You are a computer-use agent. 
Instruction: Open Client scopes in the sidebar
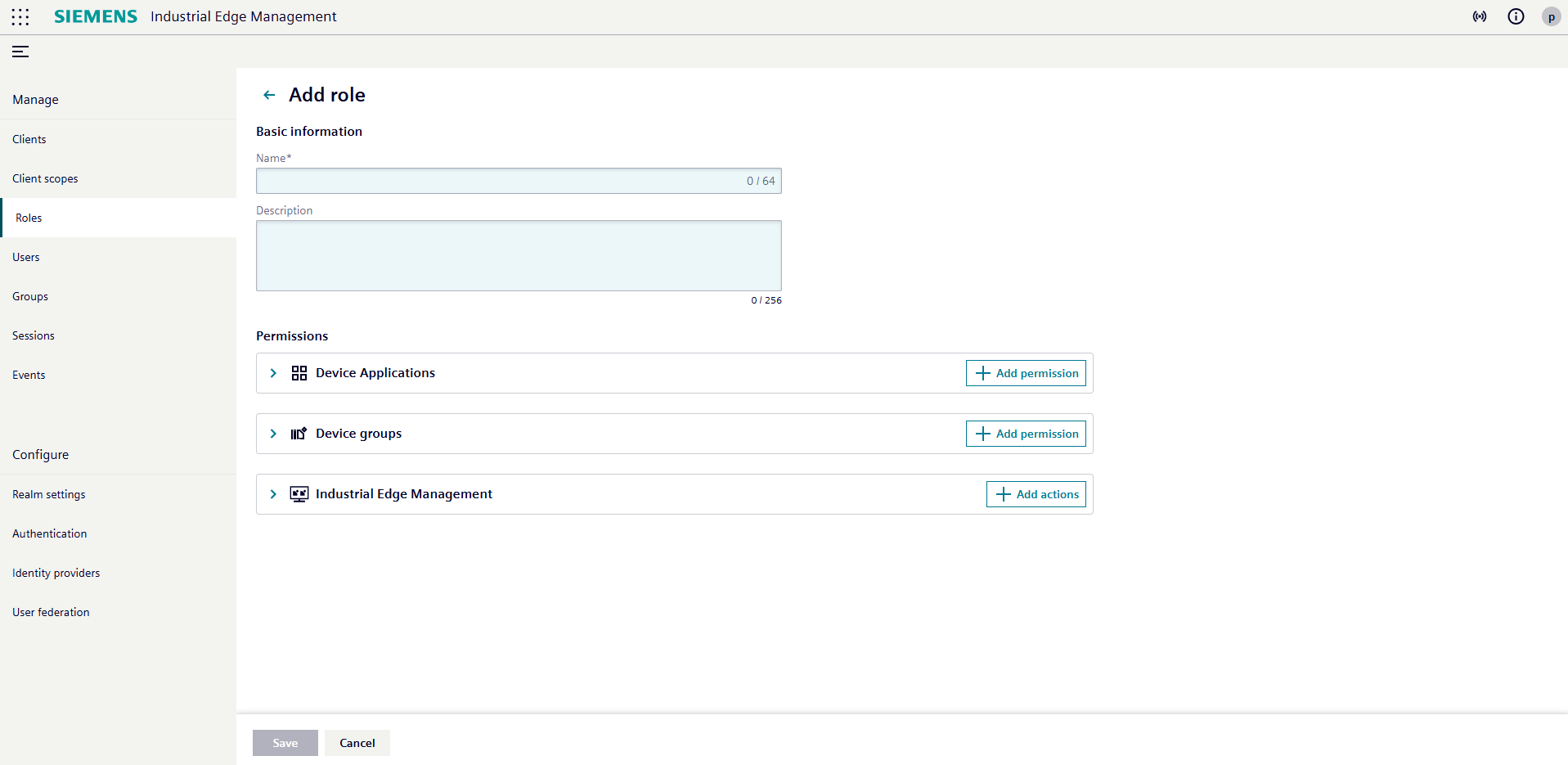tap(45, 178)
